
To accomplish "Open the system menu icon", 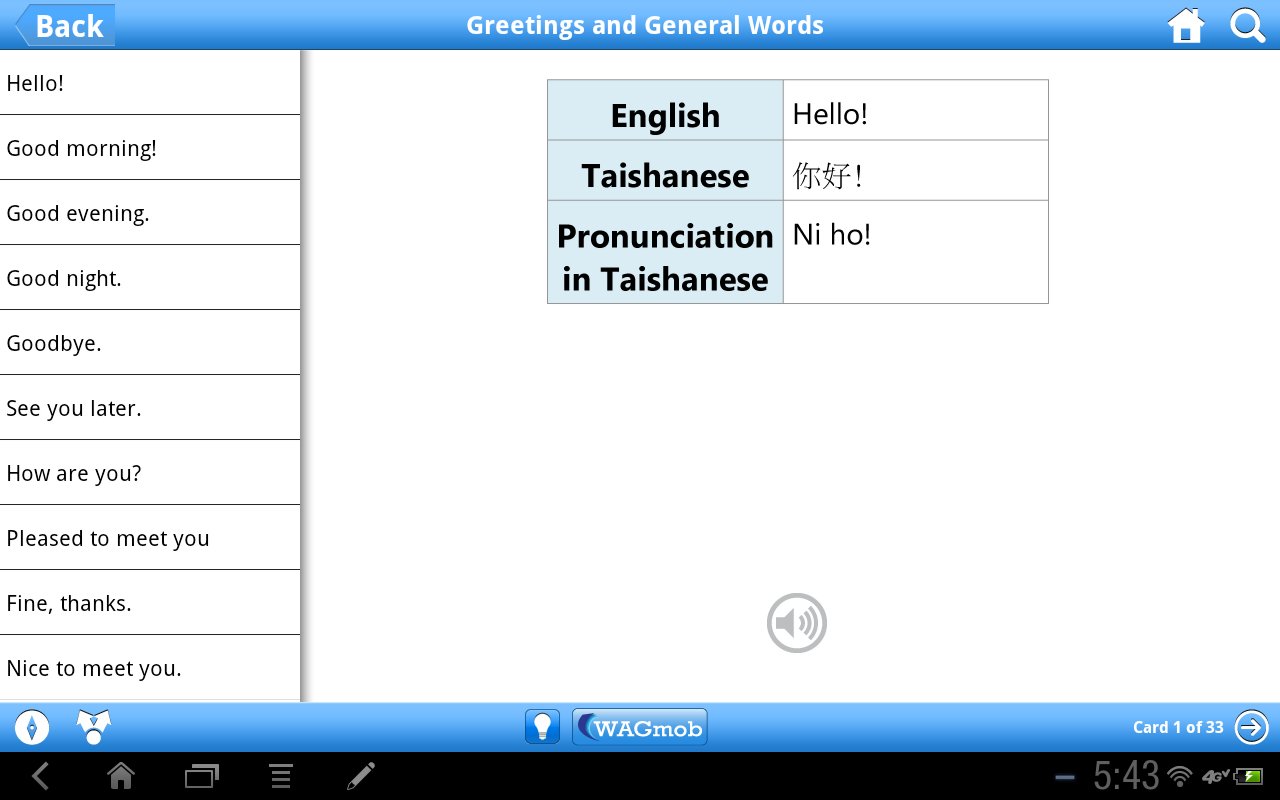I will pos(280,776).
